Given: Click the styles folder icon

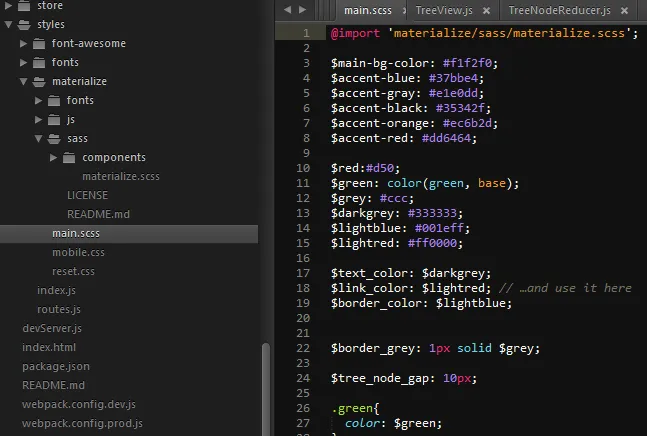Looking at the screenshot, I should (24, 25).
